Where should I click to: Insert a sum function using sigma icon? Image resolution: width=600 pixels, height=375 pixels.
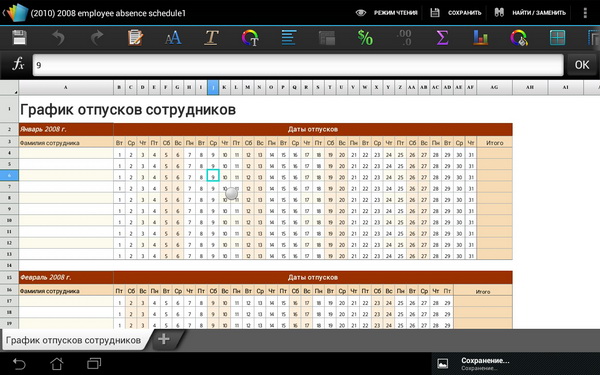point(442,38)
